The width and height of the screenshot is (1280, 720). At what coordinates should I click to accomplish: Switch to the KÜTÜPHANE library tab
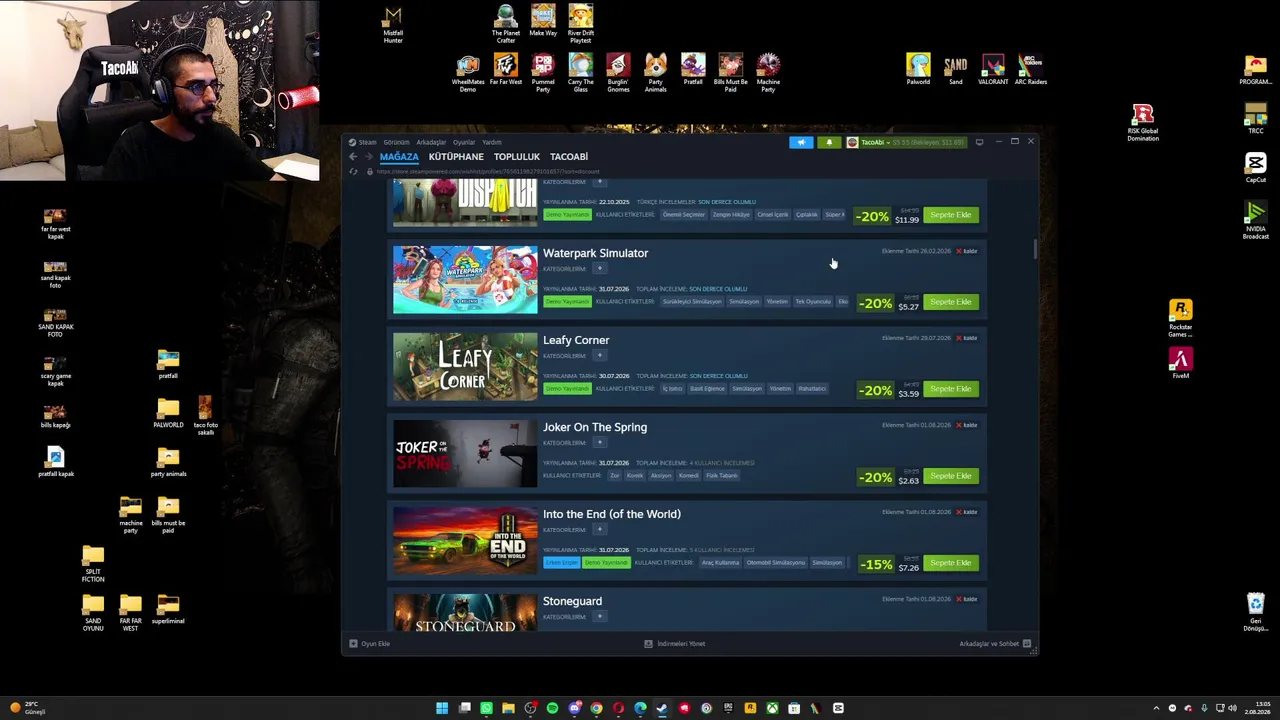[456, 157]
